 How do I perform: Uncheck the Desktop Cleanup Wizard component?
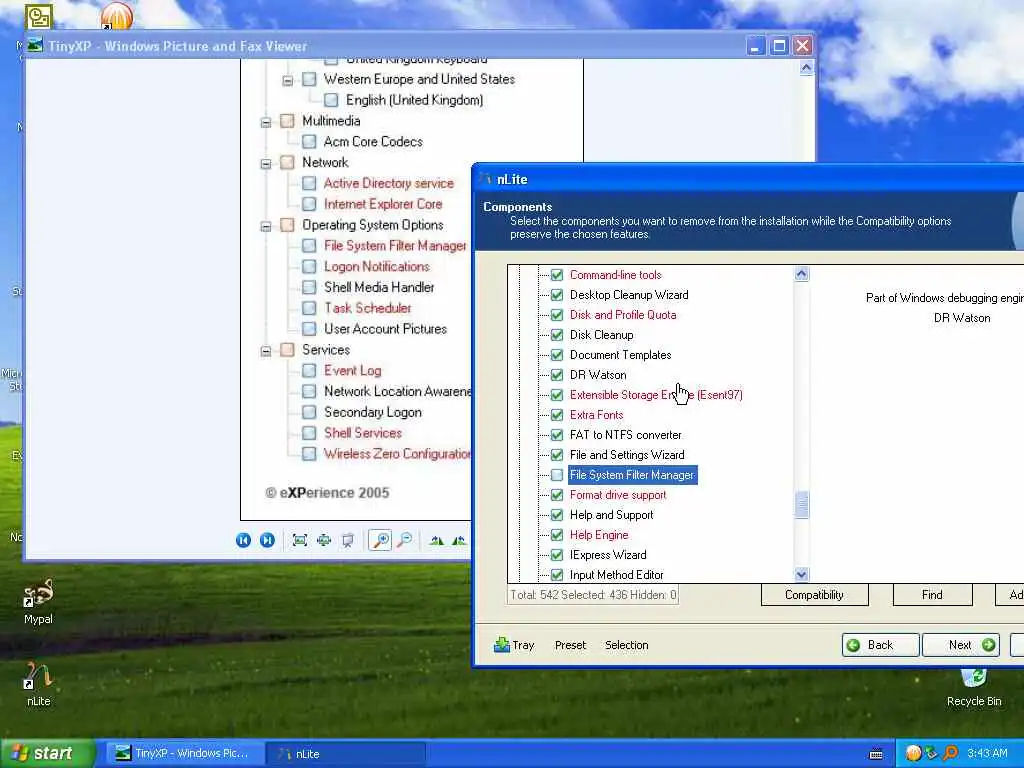(556, 295)
